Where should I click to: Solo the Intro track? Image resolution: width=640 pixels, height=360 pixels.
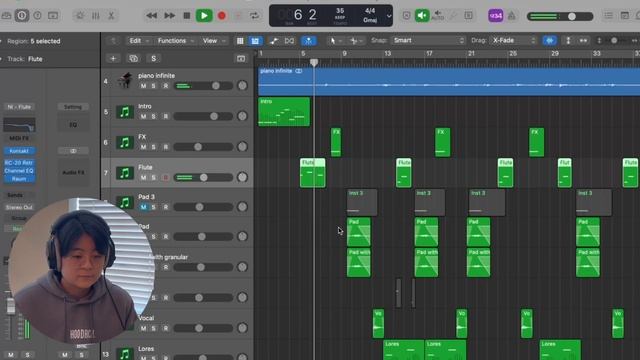pos(153,116)
